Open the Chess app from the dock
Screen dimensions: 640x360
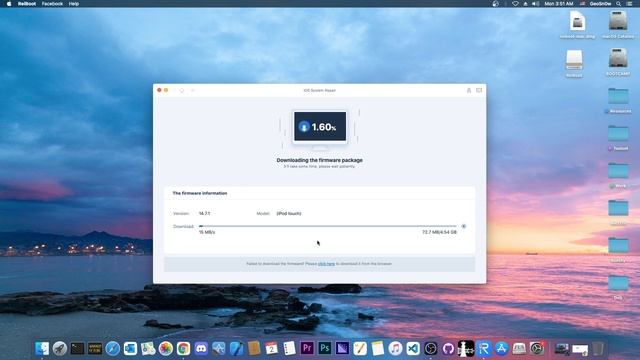point(466,348)
